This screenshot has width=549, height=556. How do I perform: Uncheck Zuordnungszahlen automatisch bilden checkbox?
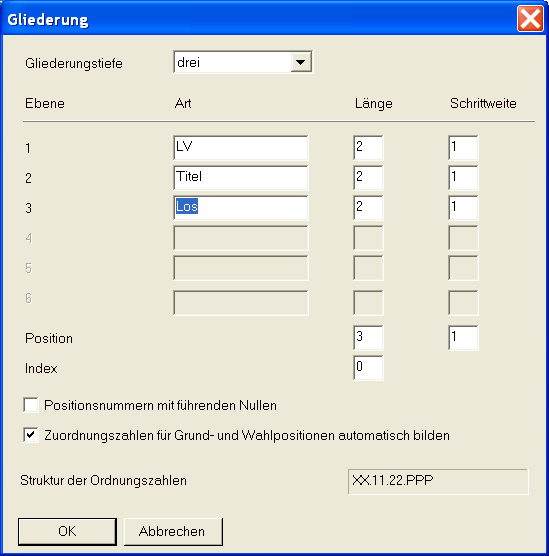[x=31, y=435]
